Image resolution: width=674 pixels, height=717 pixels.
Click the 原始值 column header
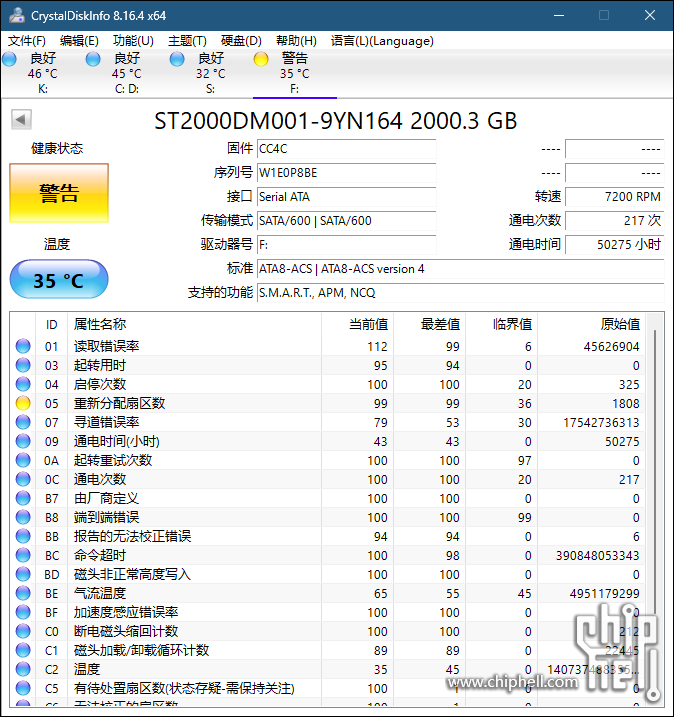(x=592, y=324)
